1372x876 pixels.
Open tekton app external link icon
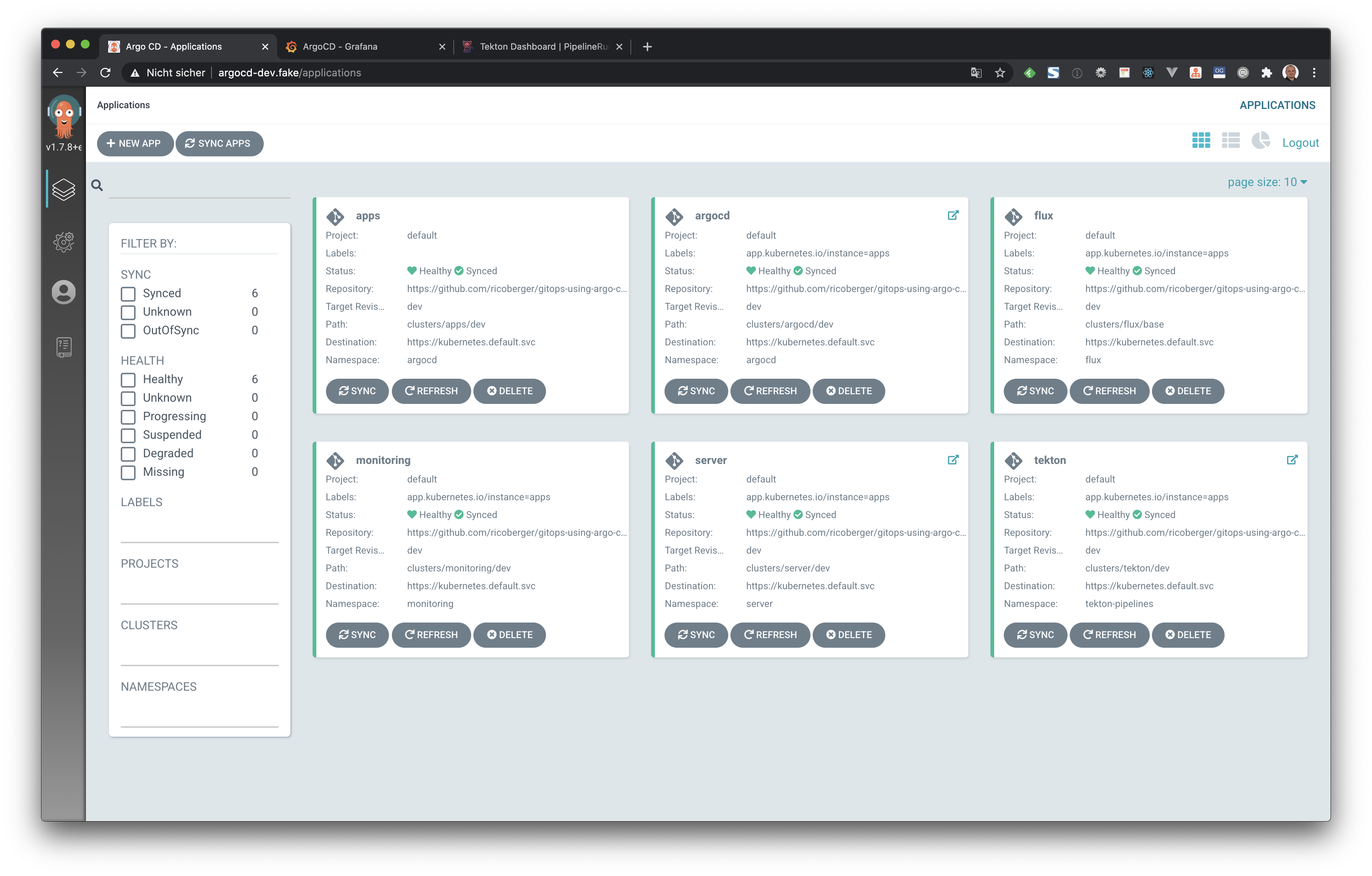[1292, 460]
